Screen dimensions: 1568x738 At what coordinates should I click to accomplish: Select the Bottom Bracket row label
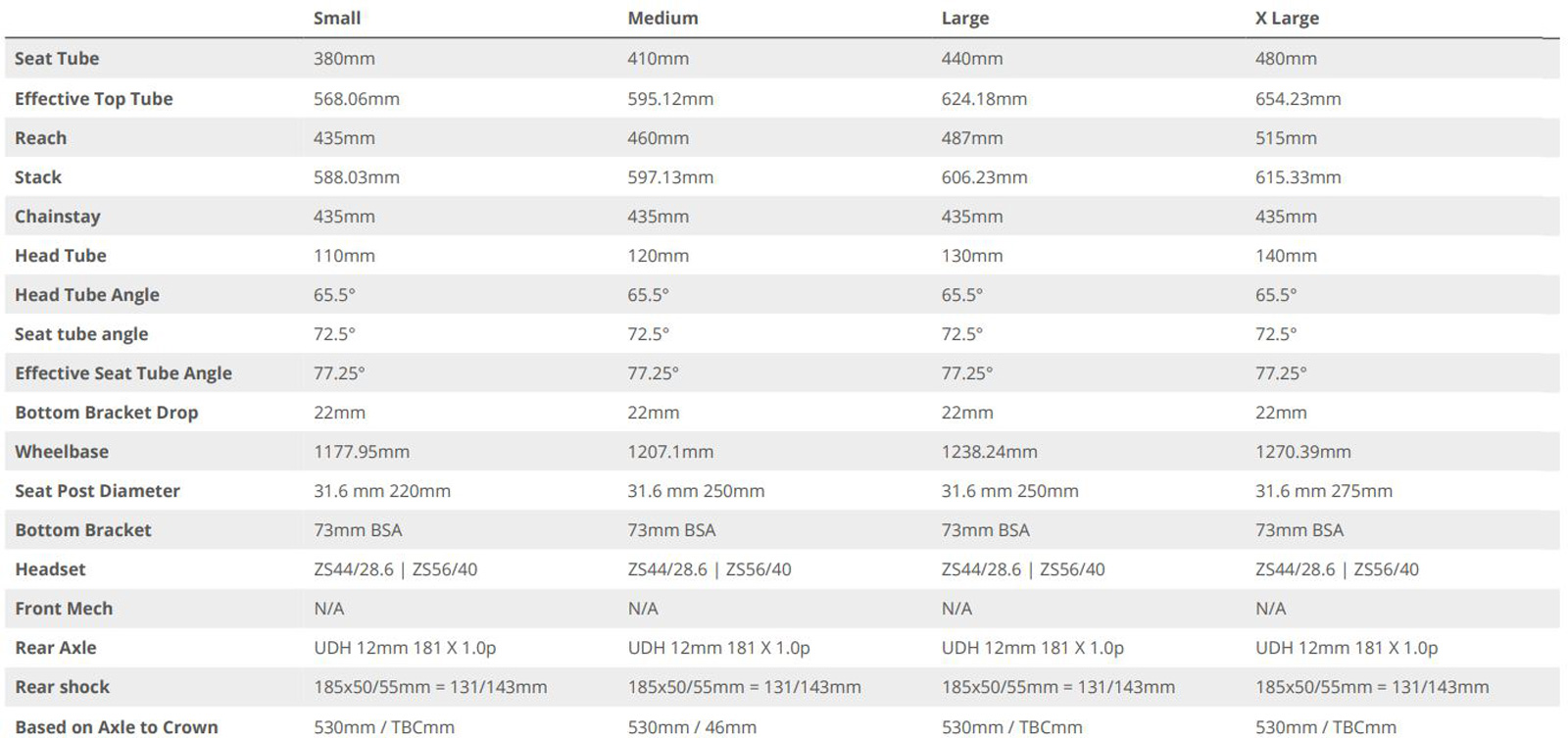tap(83, 530)
